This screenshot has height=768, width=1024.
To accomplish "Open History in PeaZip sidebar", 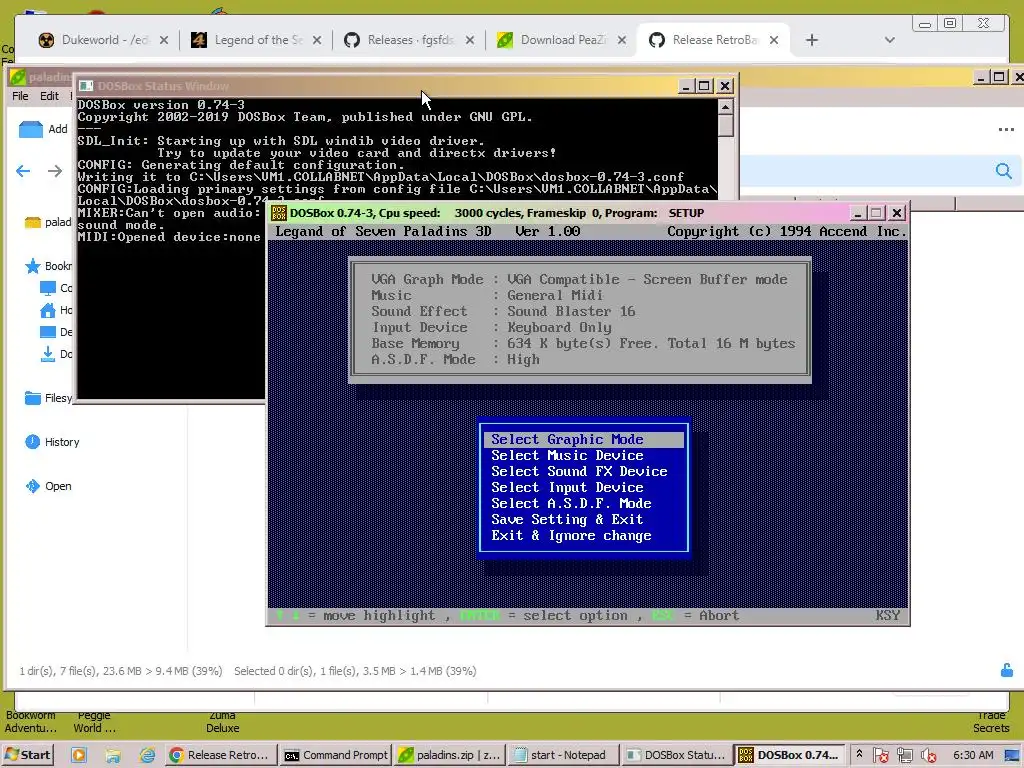I will click(52, 442).
